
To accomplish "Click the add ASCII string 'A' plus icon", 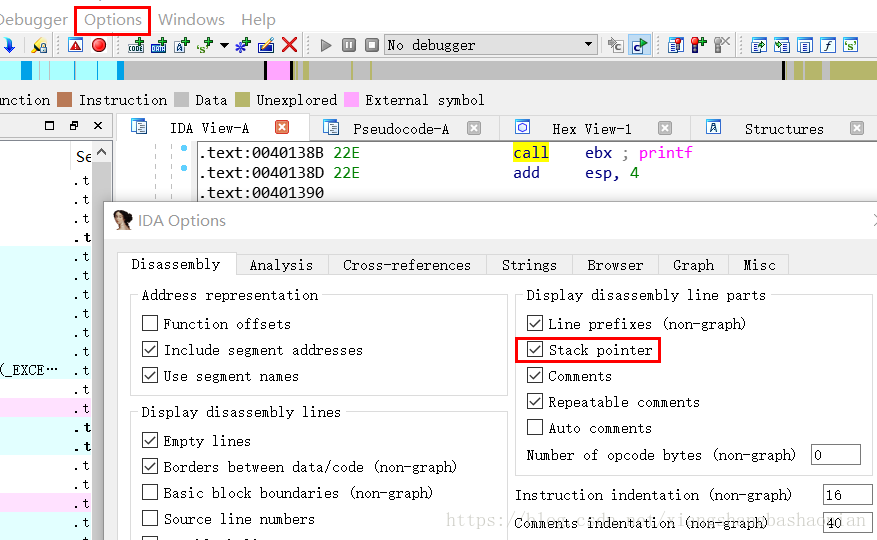I will pos(182,45).
